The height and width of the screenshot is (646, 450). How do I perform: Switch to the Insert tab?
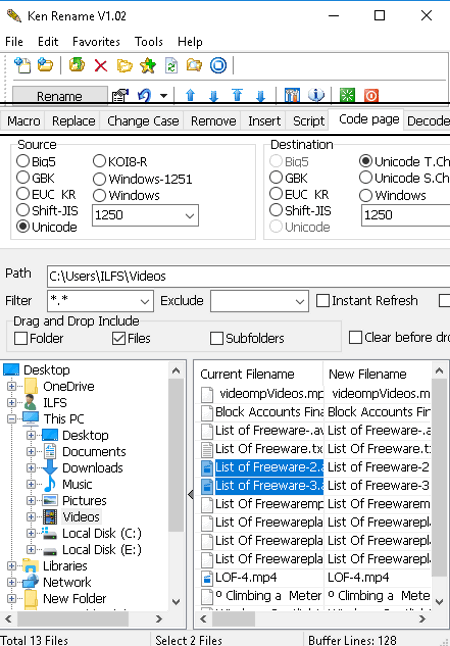(x=264, y=121)
